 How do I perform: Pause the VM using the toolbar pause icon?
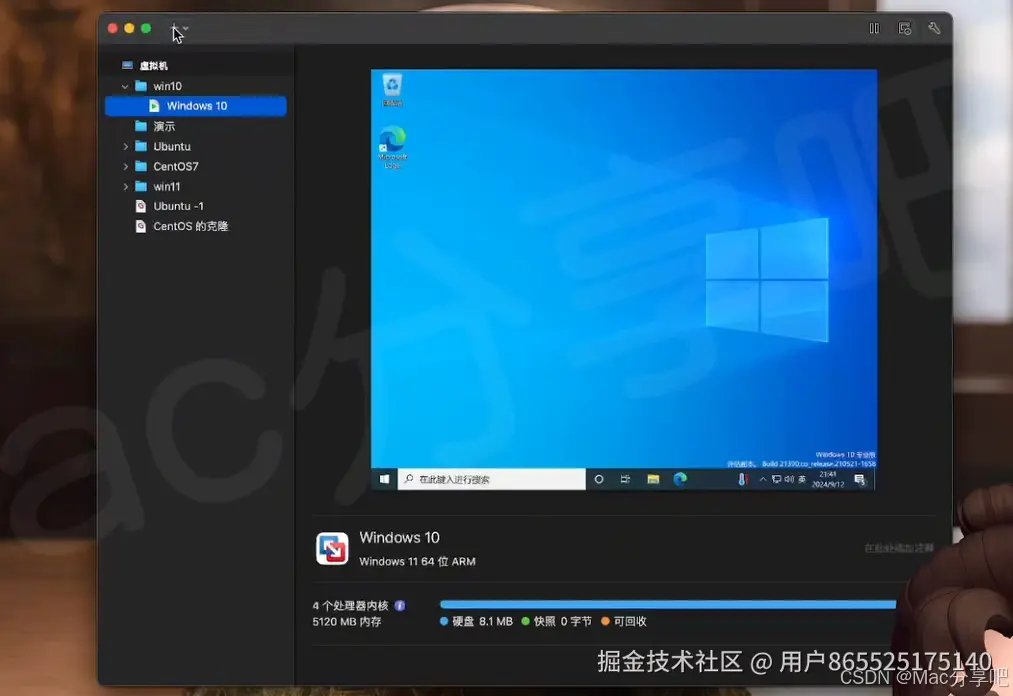pyautogui.click(x=873, y=28)
